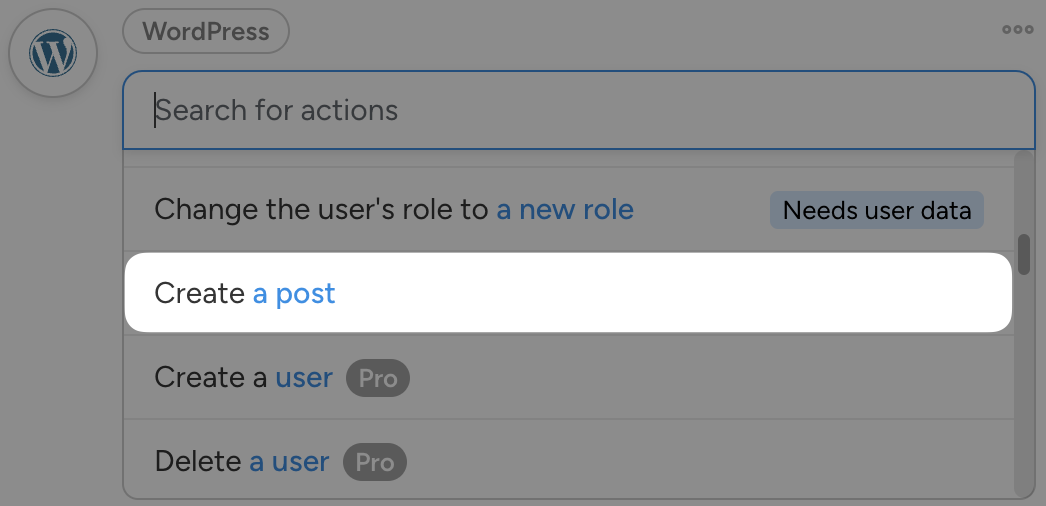Select the highlighted Create a post action
The image size is (1046, 506).
point(568,293)
